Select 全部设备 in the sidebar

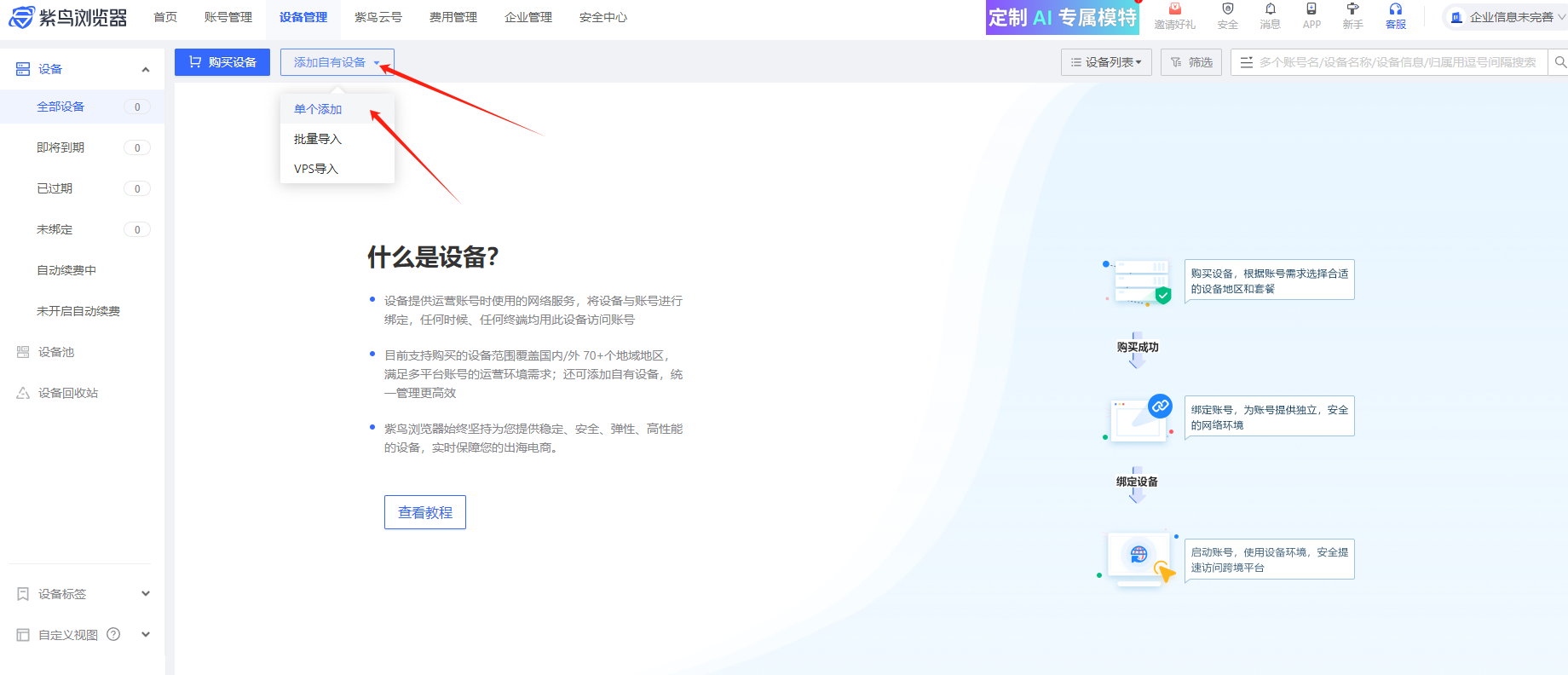point(82,107)
